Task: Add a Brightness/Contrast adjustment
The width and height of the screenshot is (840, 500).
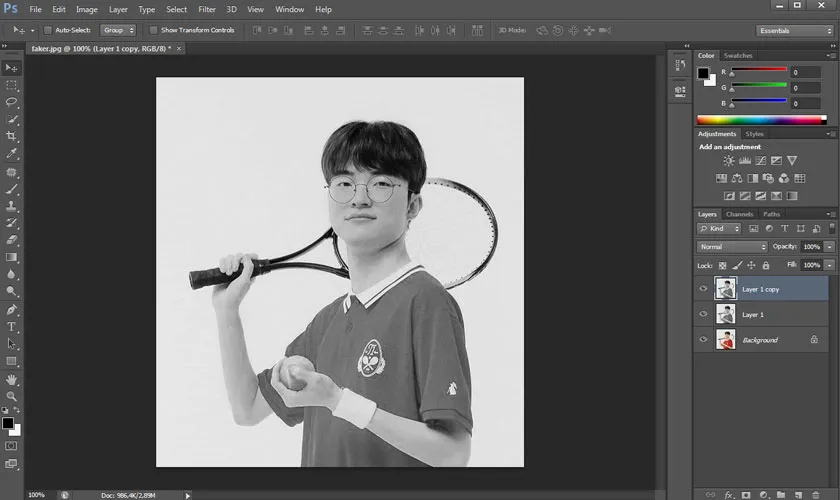Action: click(729, 161)
